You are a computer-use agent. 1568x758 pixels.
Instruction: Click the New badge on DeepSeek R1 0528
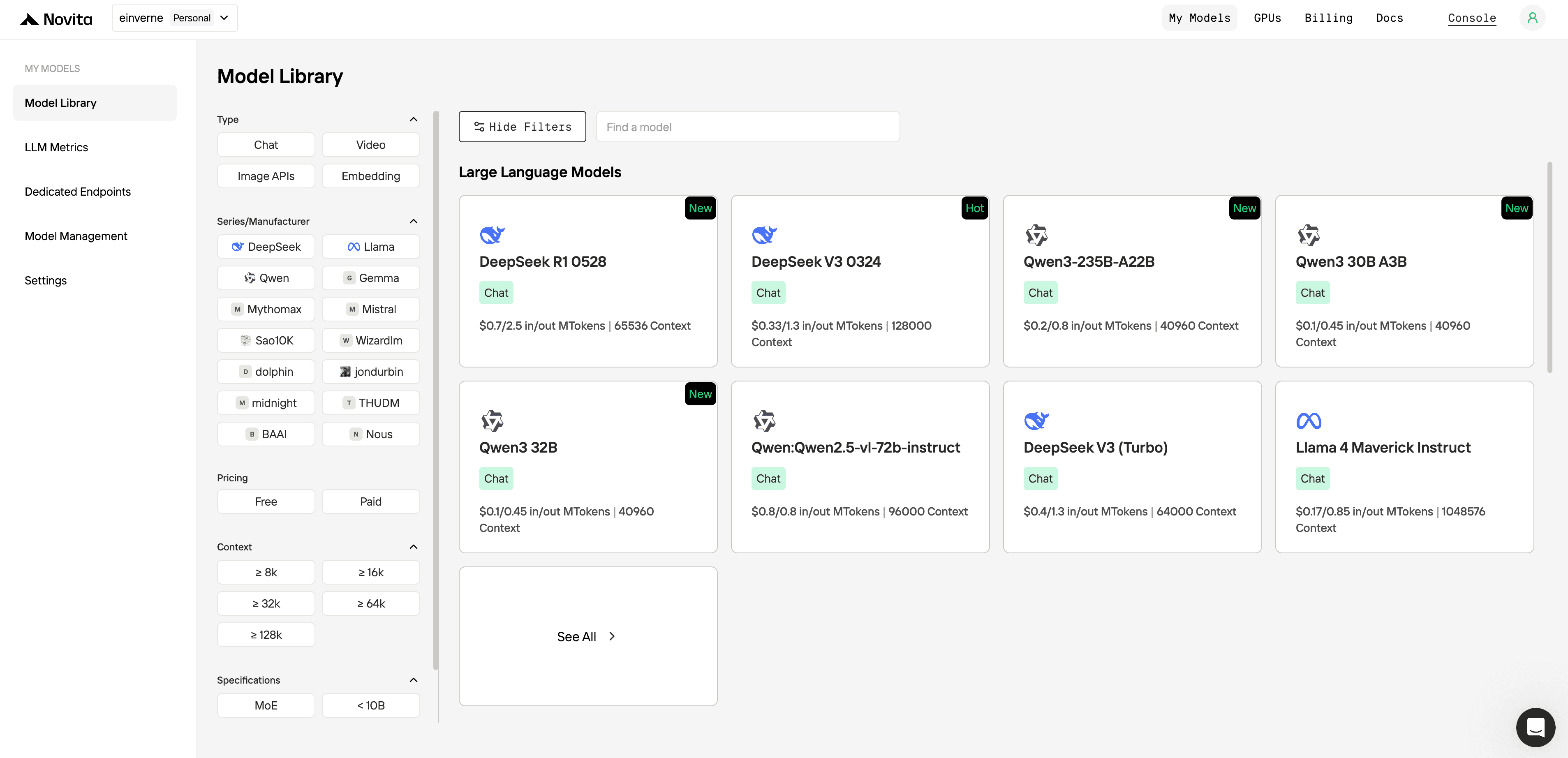pyautogui.click(x=700, y=208)
